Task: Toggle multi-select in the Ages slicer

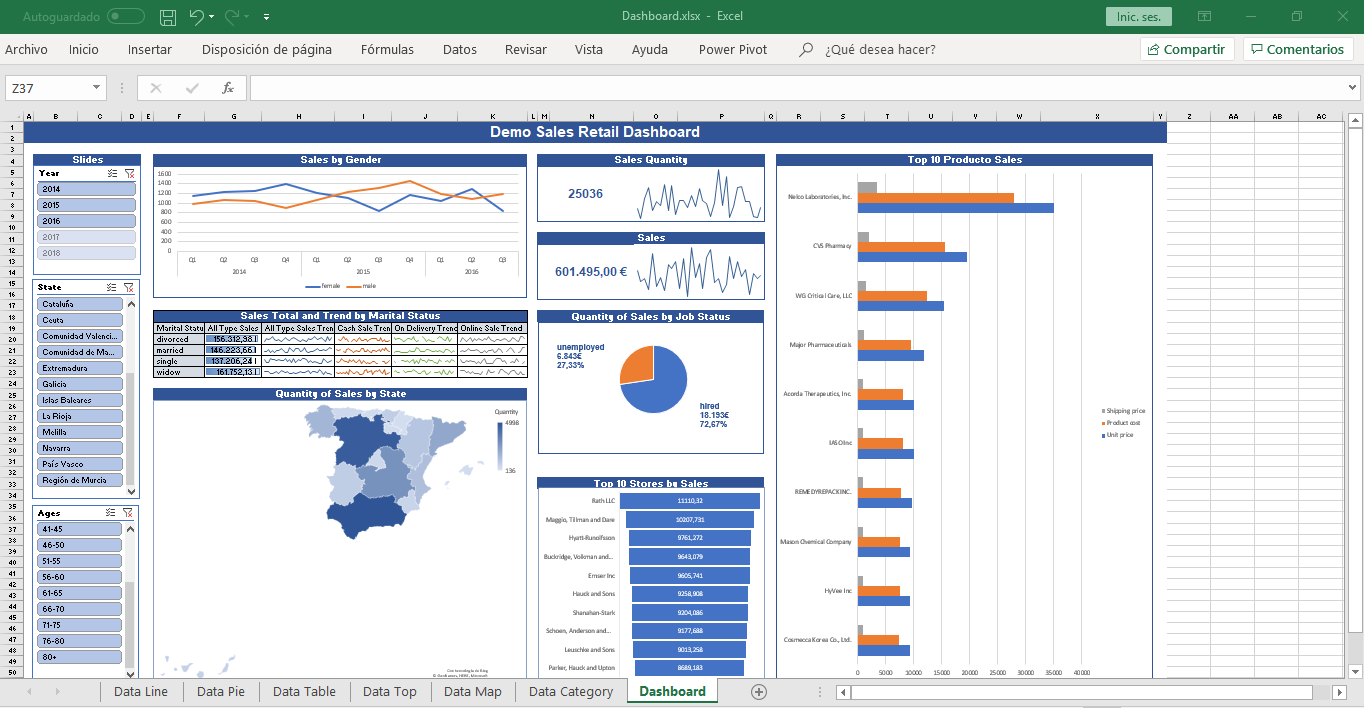Action: [113, 513]
